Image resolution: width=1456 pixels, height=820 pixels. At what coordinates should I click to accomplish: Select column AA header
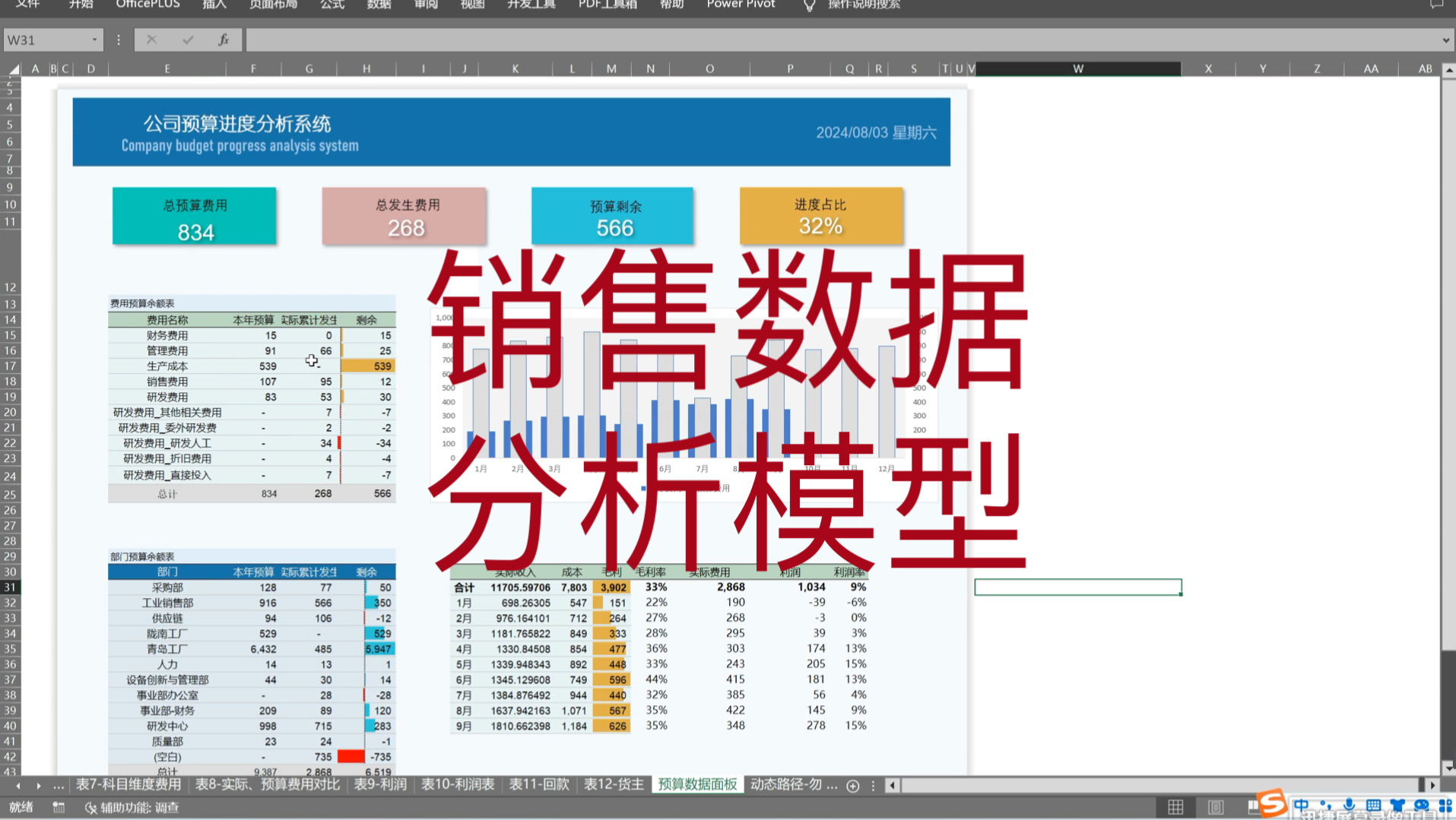click(1371, 69)
